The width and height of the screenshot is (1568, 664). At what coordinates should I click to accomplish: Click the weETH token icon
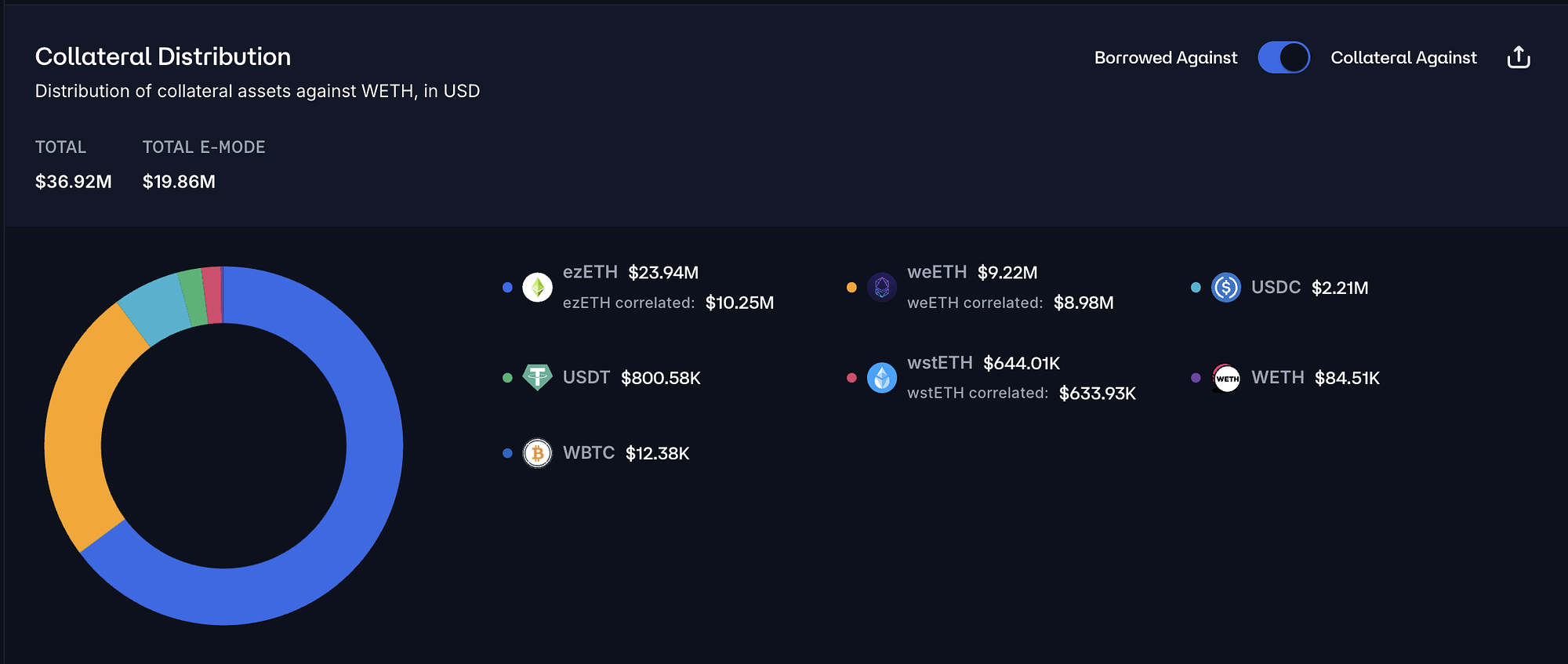(882, 288)
